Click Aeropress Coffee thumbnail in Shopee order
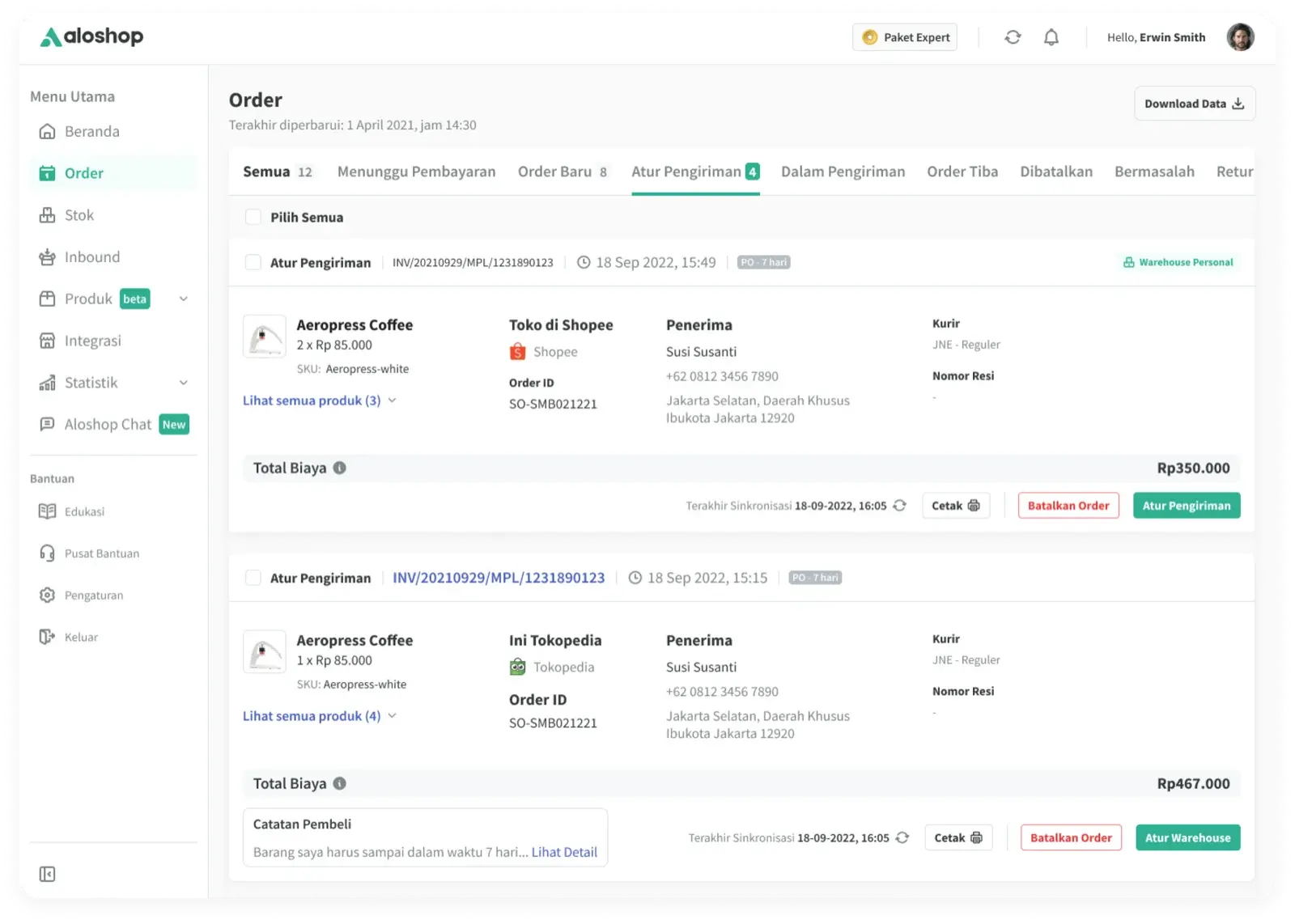1295x924 pixels. click(x=265, y=337)
